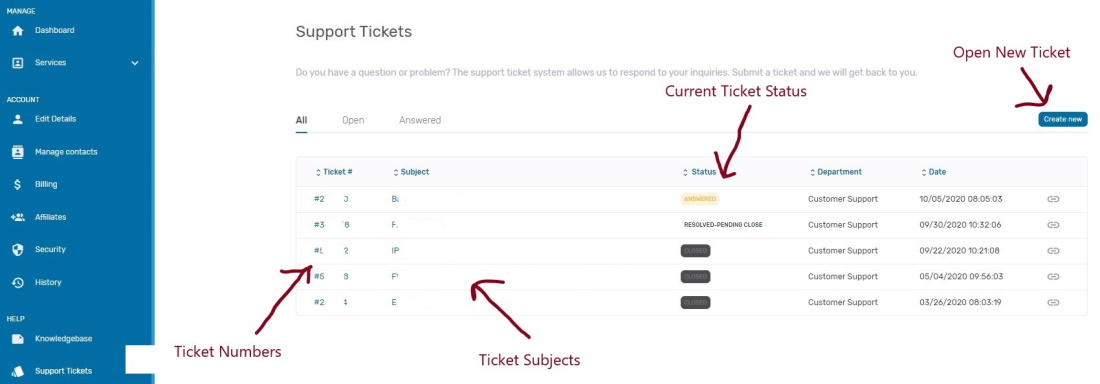Click the Billing dollar sign icon

18,185
